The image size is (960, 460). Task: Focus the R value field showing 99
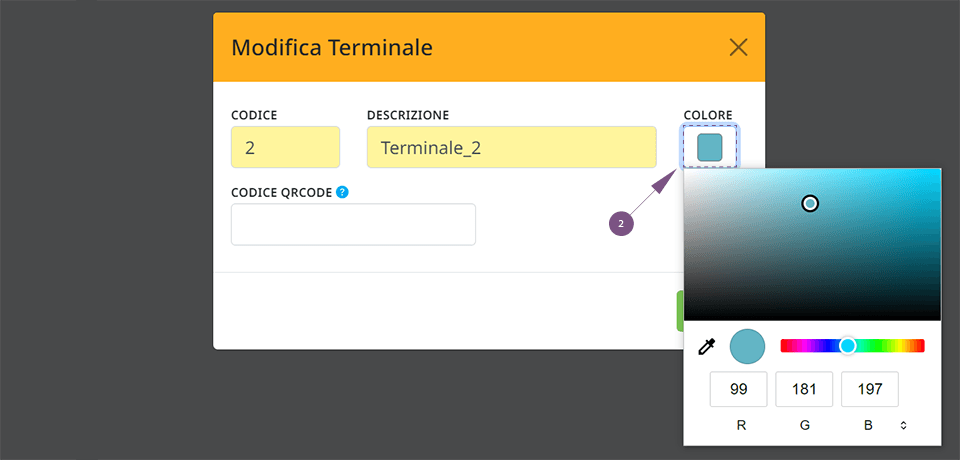click(738, 389)
